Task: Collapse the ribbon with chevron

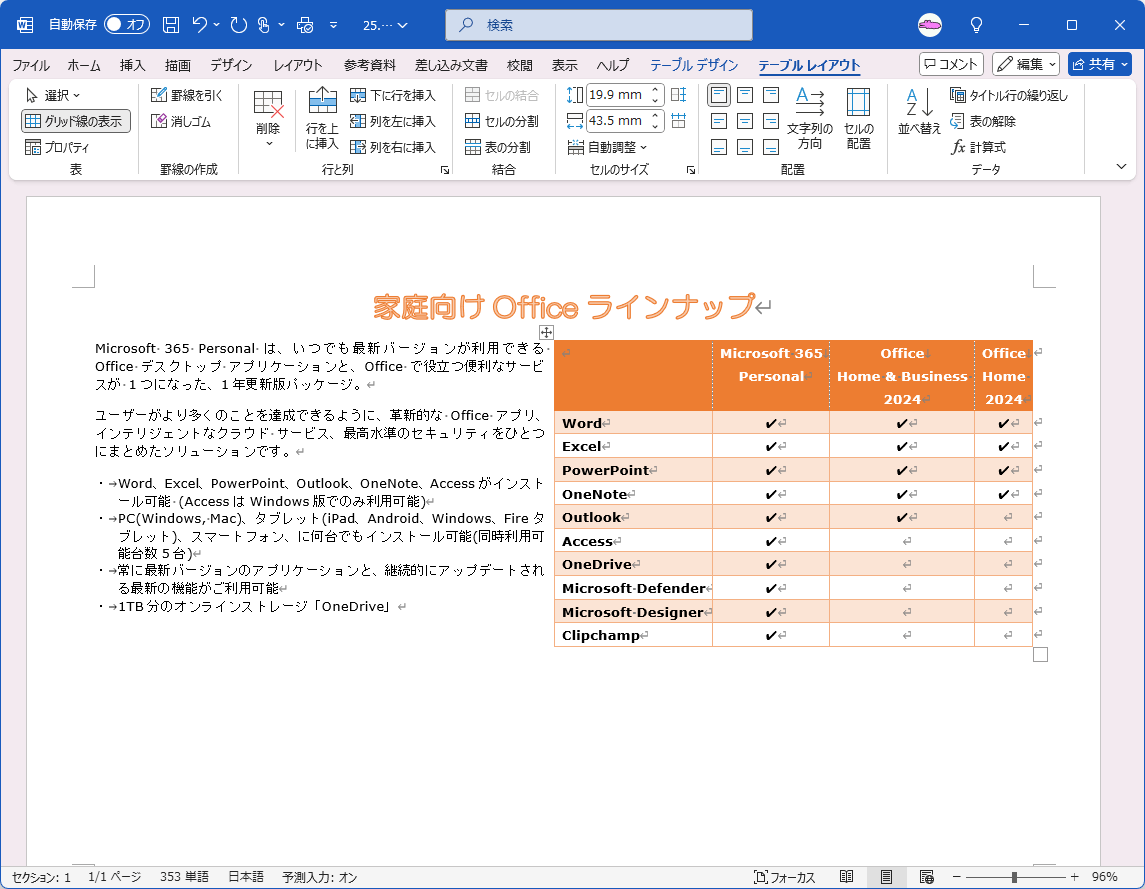Action: pos(1122,167)
